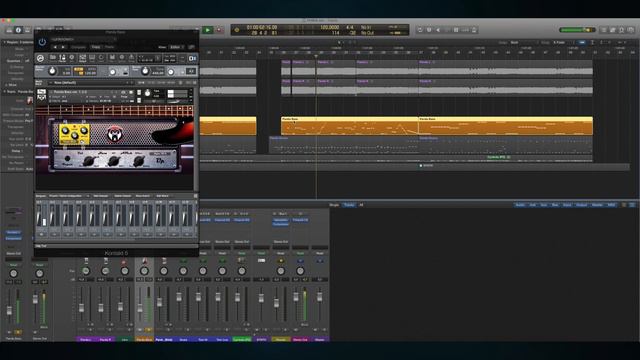The image size is (640, 360).
Task: Toggle Cycle mode icon right of LCD
Action: click(420, 30)
